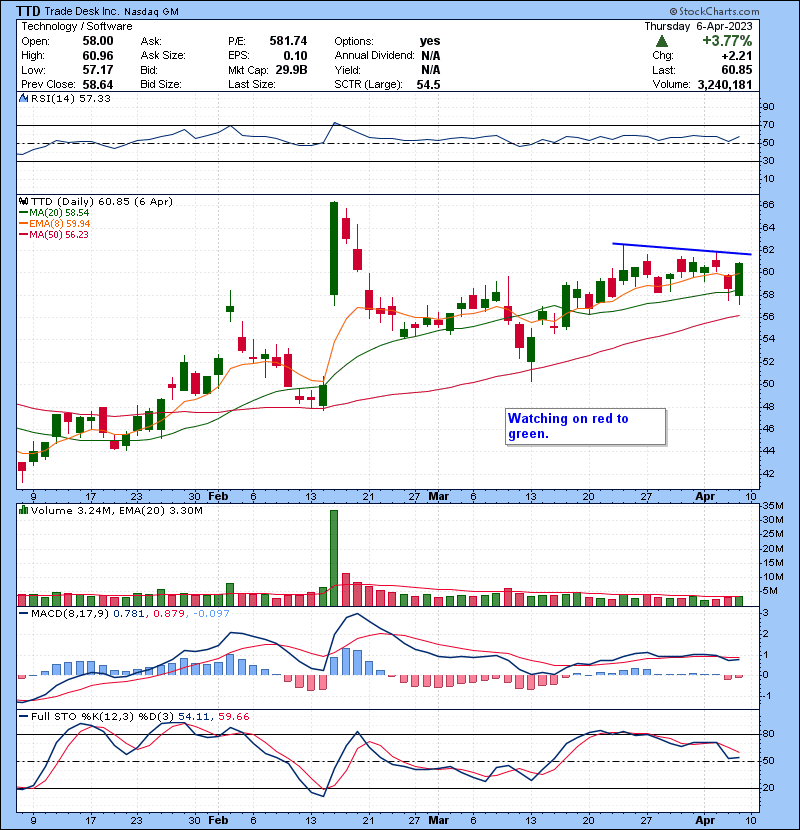Screen dimensions: 800x830
Task: Select the Low value 57.17
Action: pyautogui.click(x=98, y=70)
